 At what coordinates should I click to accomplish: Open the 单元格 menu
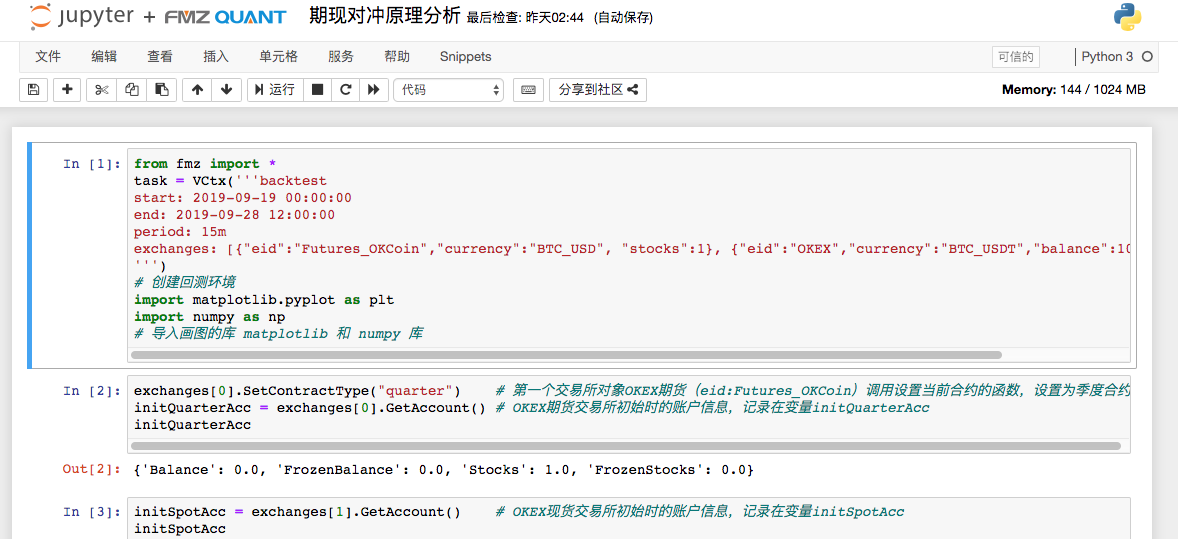pyautogui.click(x=278, y=56)
